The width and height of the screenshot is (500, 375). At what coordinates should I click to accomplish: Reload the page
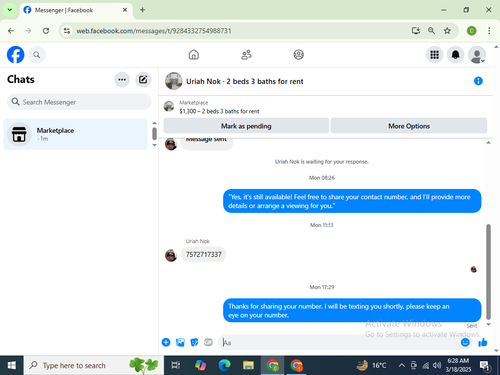pos(46,31)
